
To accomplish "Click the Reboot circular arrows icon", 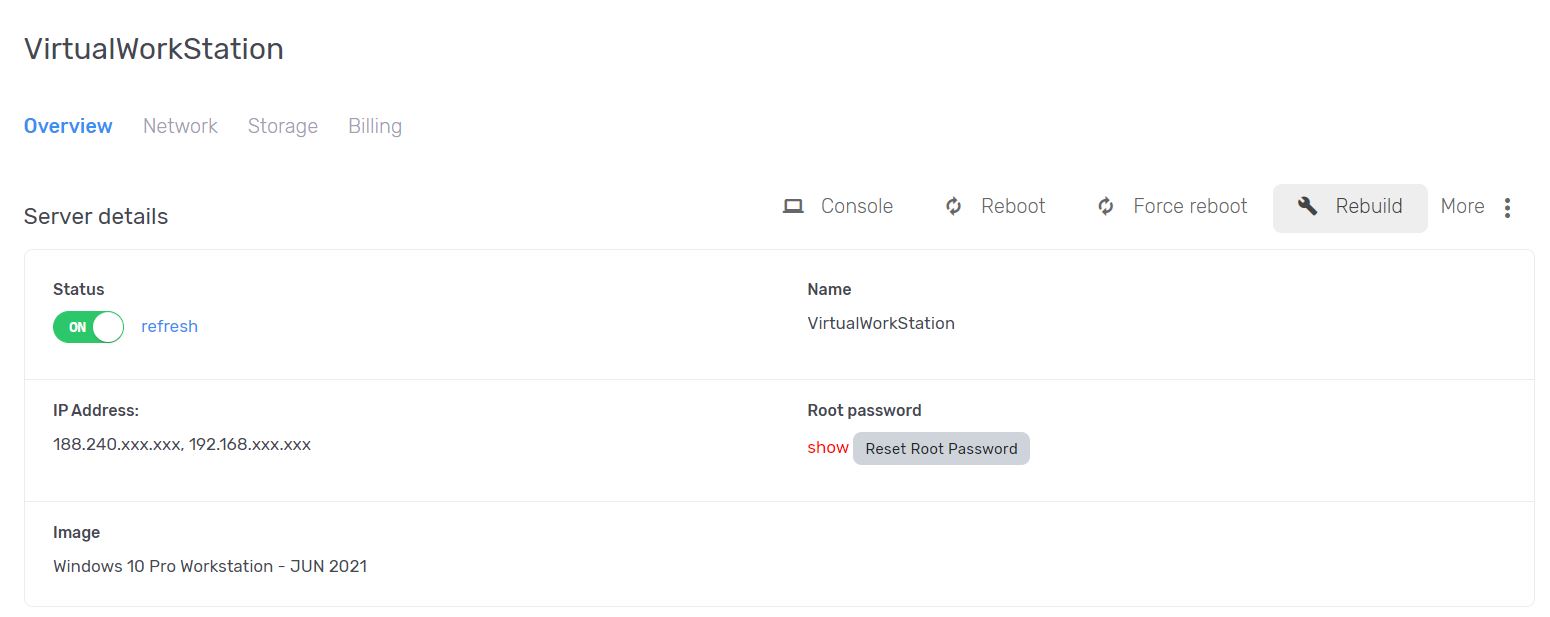I will click(x=954, y=207).
